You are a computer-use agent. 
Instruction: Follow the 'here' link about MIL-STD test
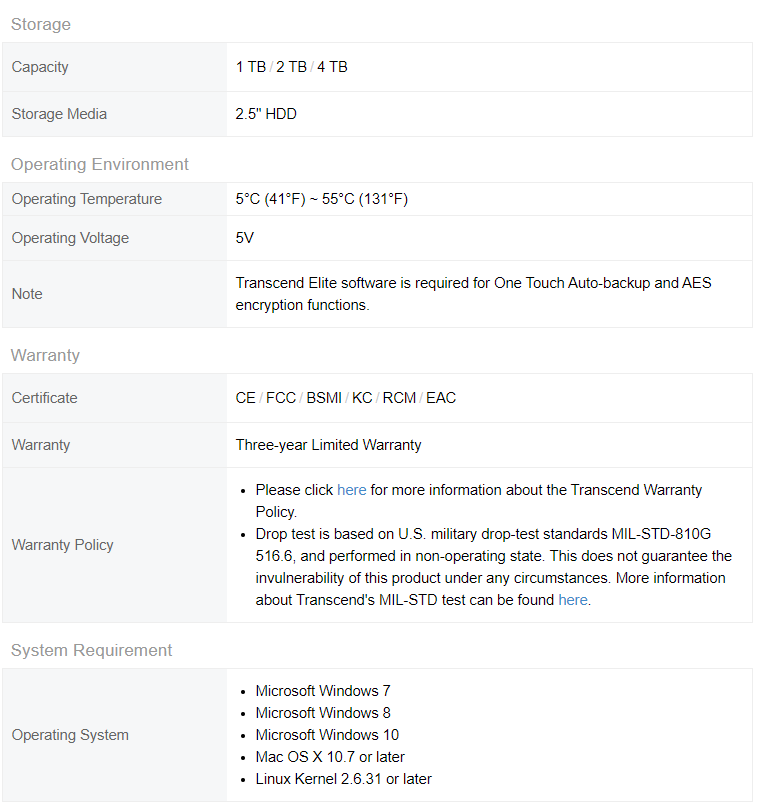573,600
